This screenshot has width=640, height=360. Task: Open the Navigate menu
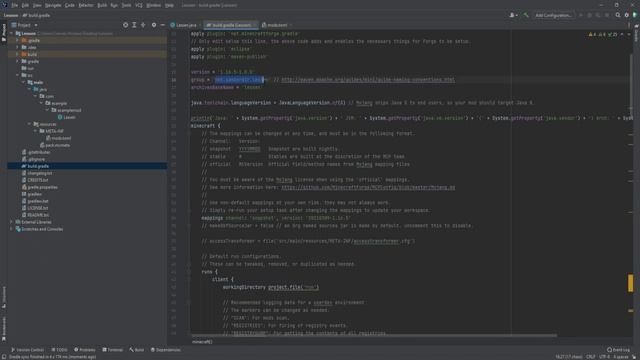(53, 5)
